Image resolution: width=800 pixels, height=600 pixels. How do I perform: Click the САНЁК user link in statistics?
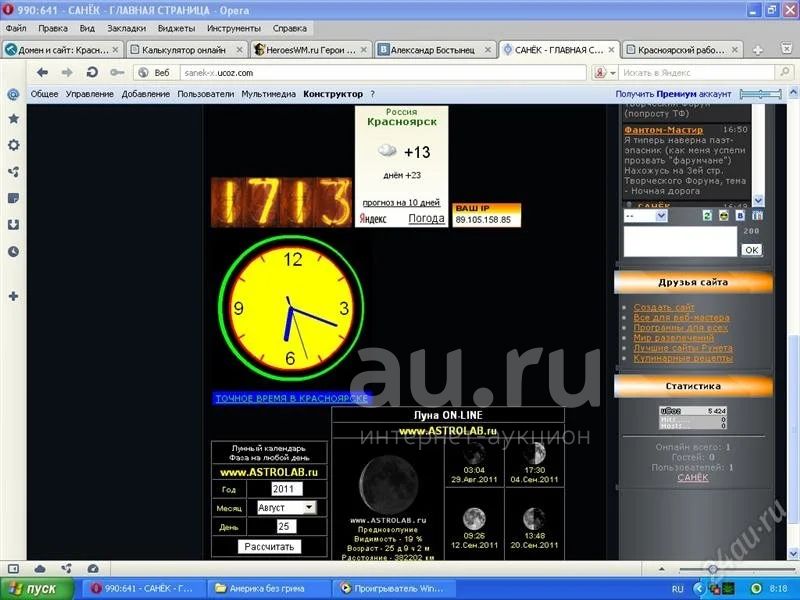[693, 478]
